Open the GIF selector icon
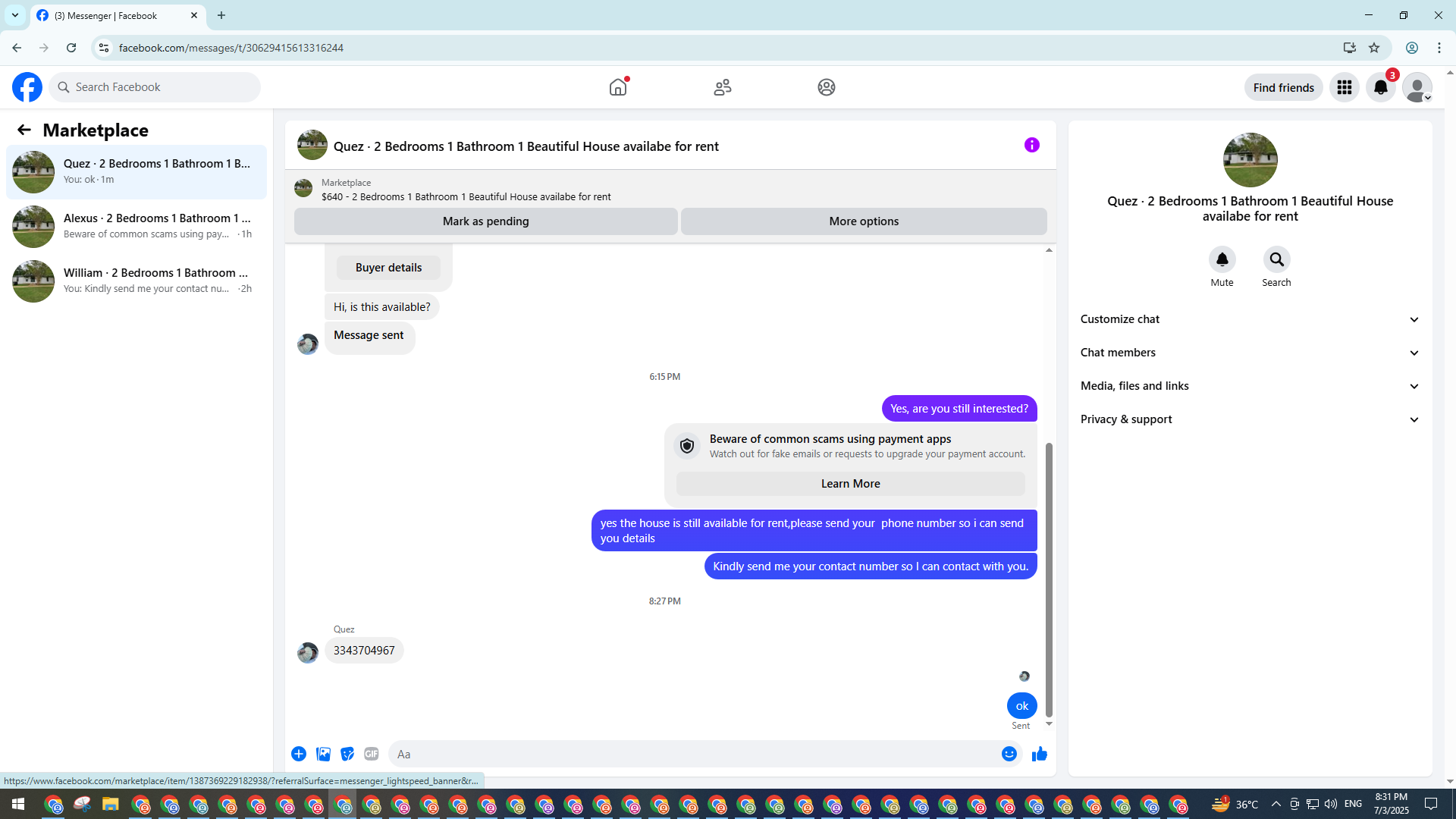This screenshot has height=819, width=1456. [371, 754]
